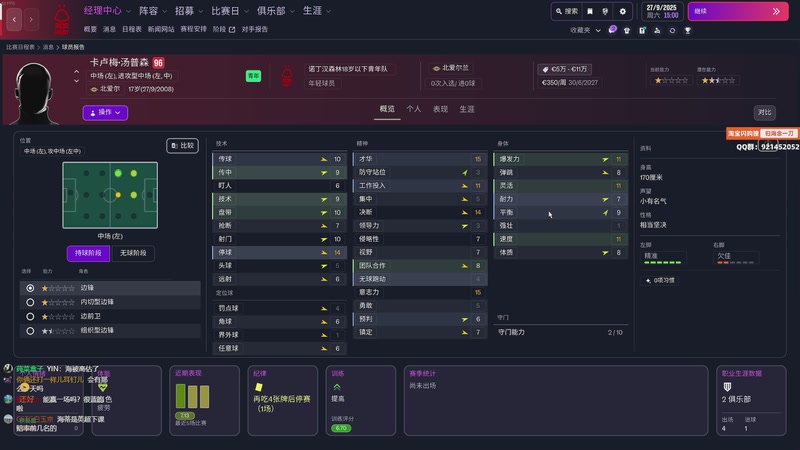
Task: Select the 边锋 role radio button
Action: [30, 288]
